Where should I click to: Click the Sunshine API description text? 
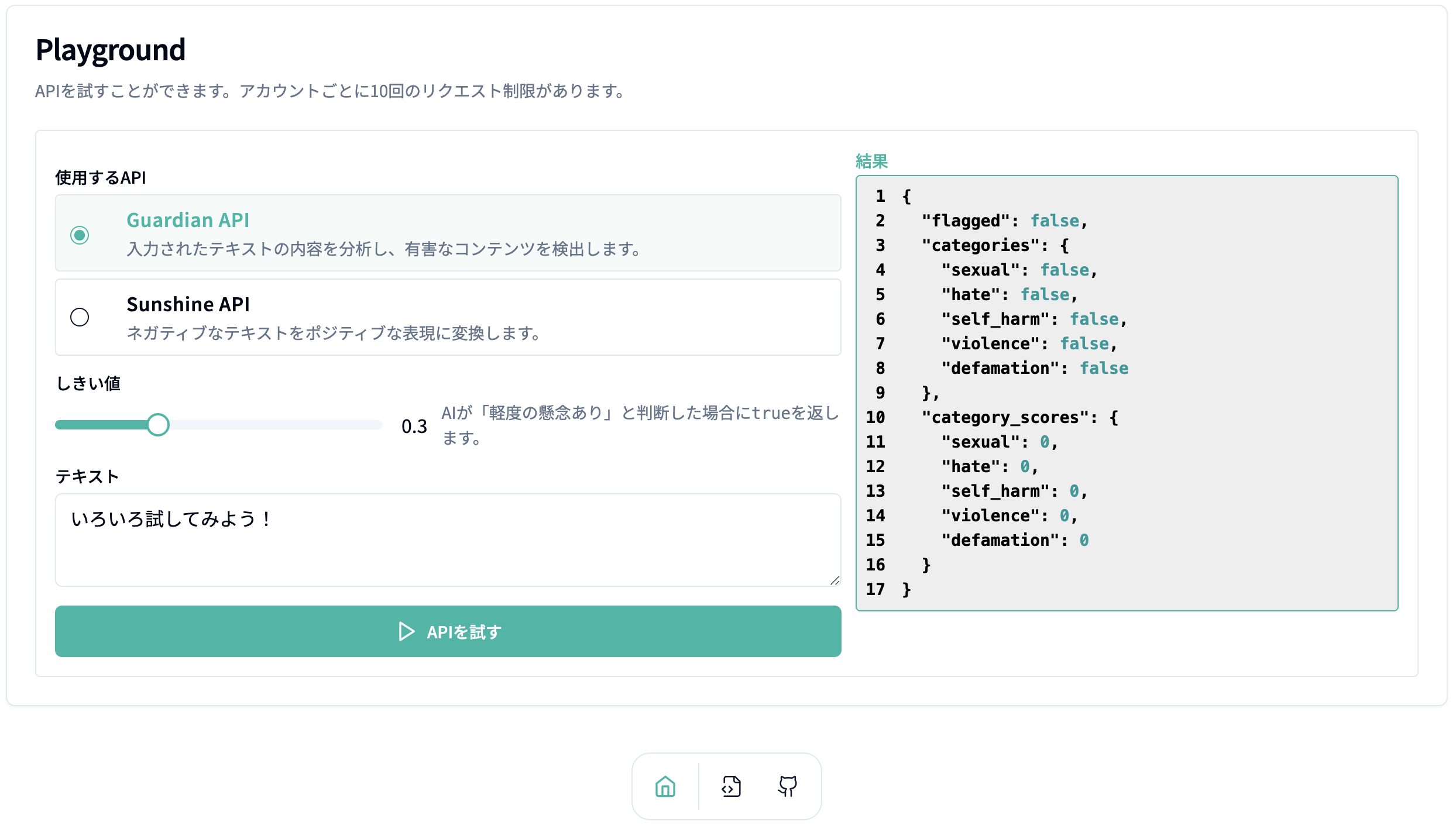pyautogui.click(x=334, y=334)
